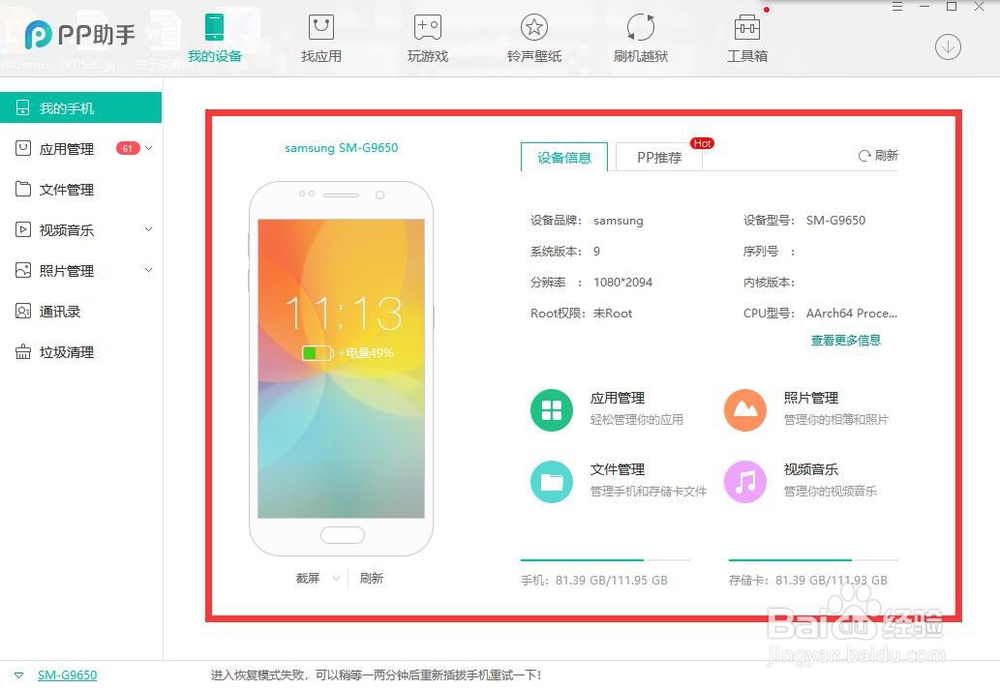Click the 截屏 button below phone

pyautogui.click(x=307, y=578)
